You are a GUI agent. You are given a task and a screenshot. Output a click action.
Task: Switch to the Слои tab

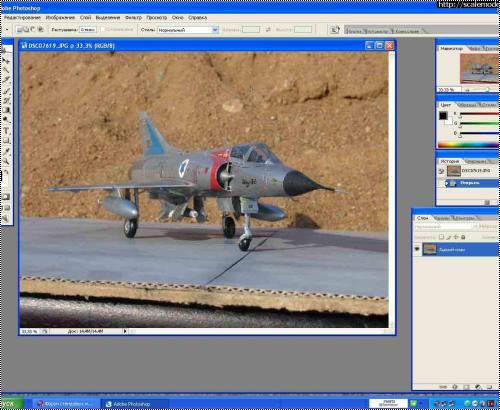[422, 218]
